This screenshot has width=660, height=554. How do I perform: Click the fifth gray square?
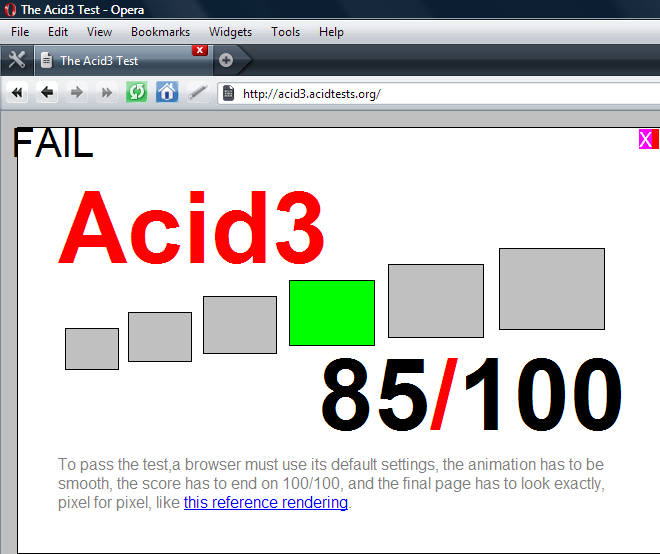coord(436,301)
